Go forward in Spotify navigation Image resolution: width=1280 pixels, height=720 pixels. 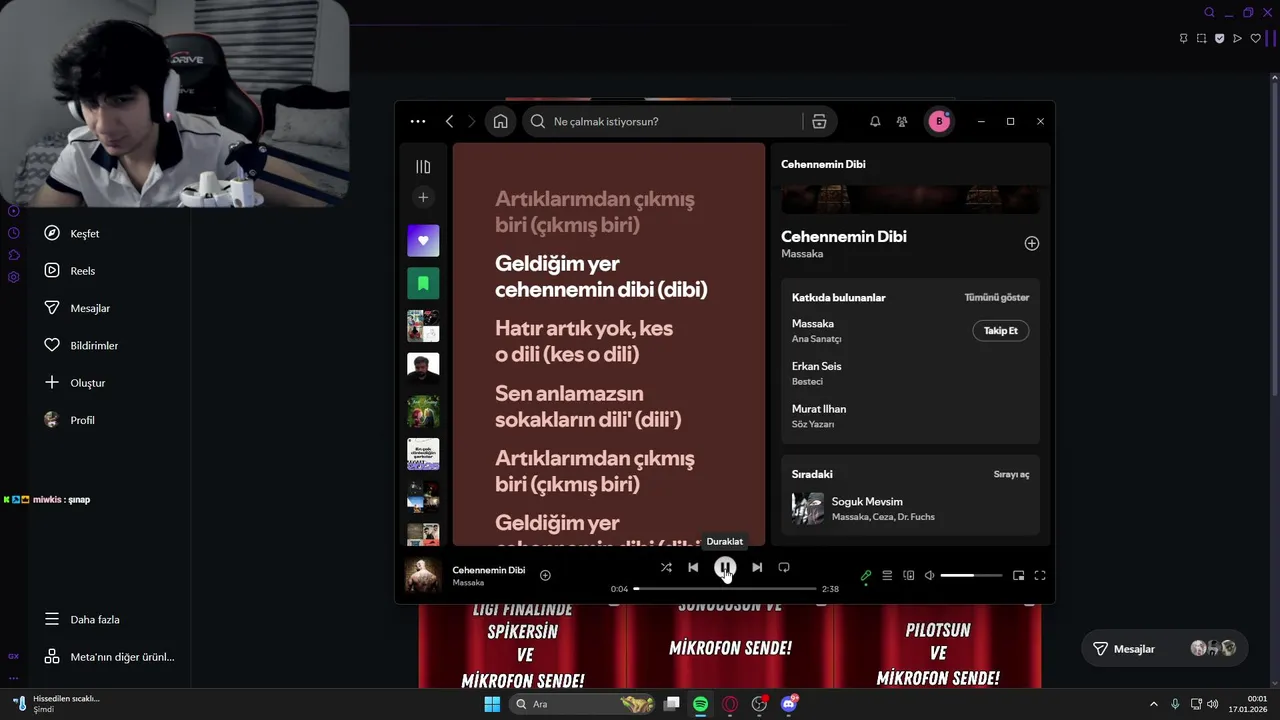tap(472, 121)
